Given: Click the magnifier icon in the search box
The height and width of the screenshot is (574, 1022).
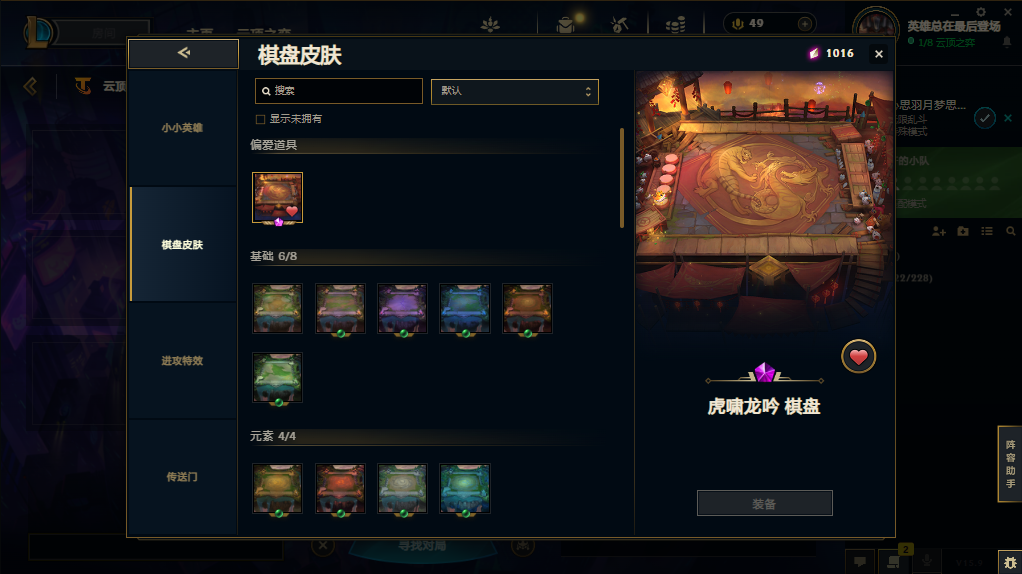Looking at the screenshot, I should pos(266,91).
